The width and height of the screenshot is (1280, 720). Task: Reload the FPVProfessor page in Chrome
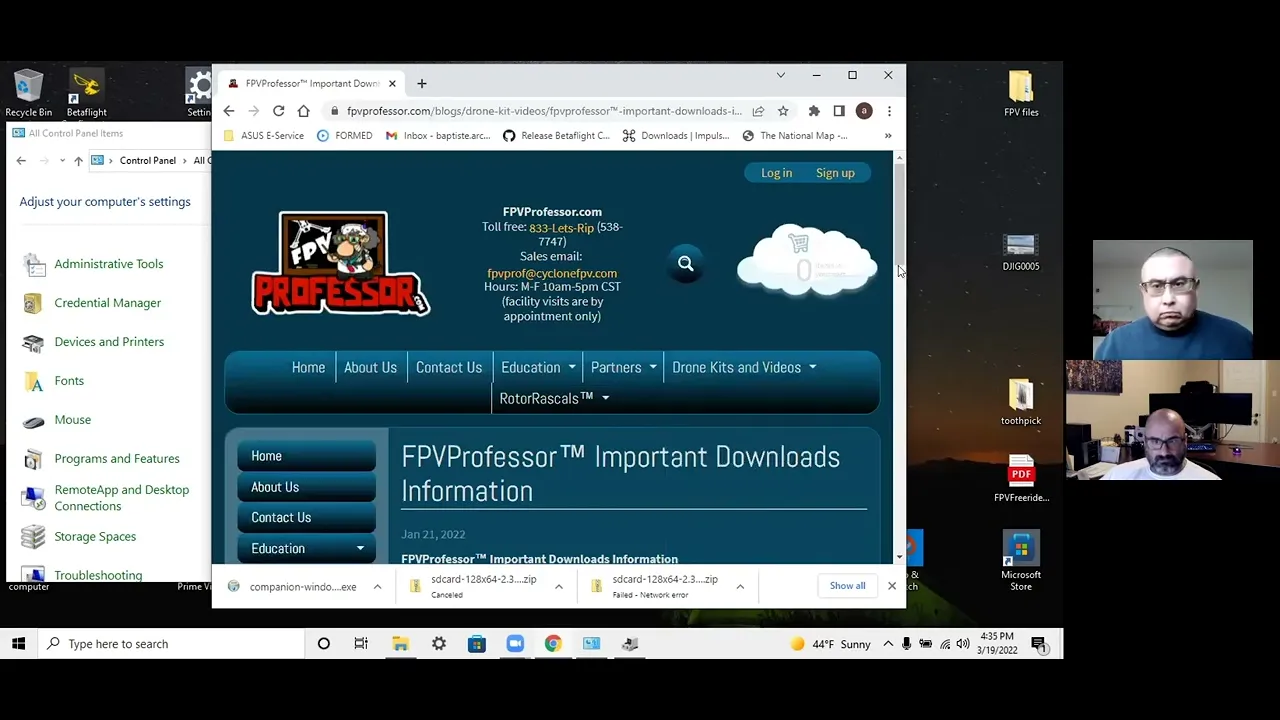pyautogui.click(x=279, y=111)
